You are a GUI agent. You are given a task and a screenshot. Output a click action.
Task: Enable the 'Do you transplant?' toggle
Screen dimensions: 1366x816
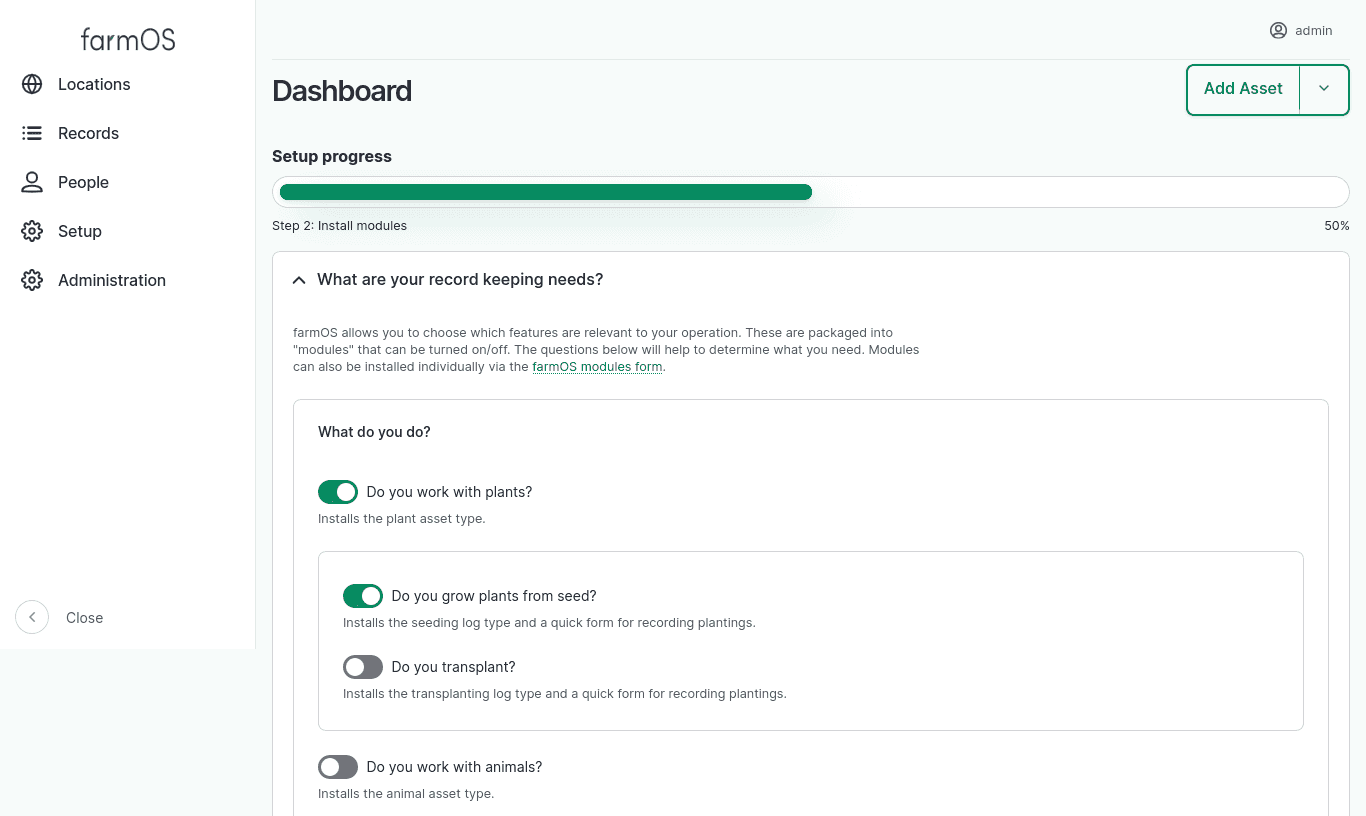[363, 667]
